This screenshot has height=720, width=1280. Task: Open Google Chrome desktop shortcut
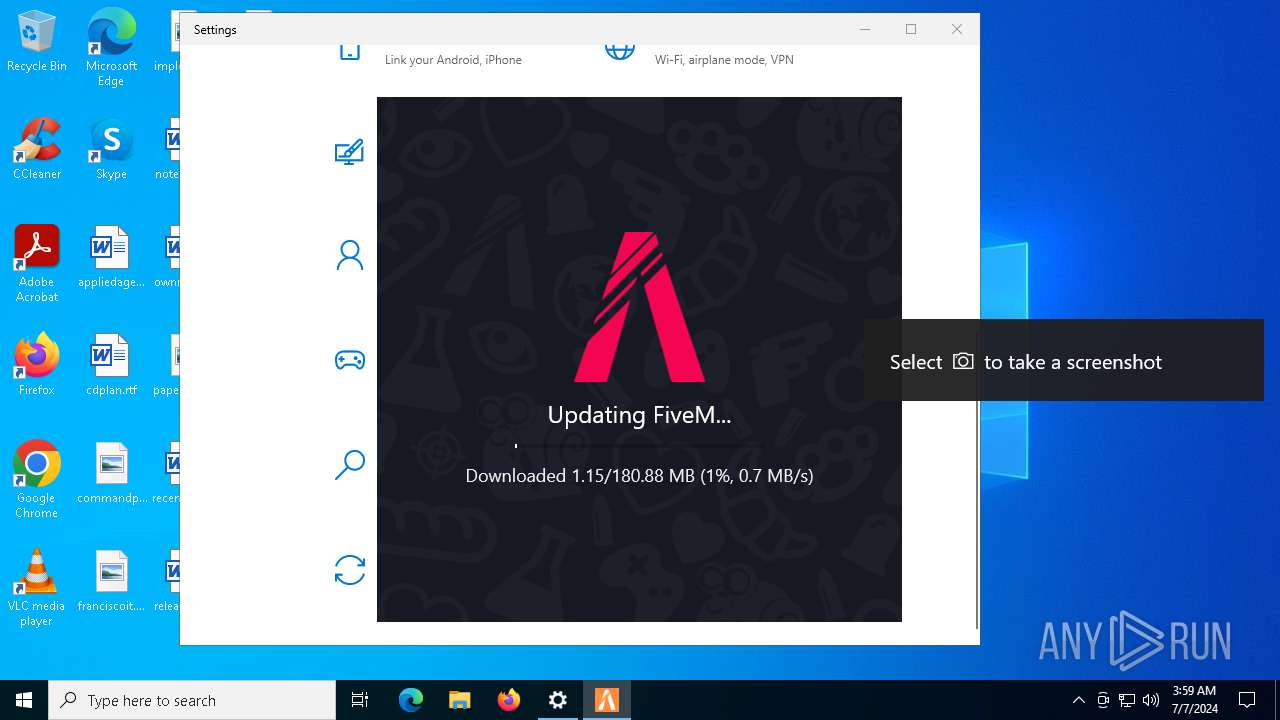[37, 480]
